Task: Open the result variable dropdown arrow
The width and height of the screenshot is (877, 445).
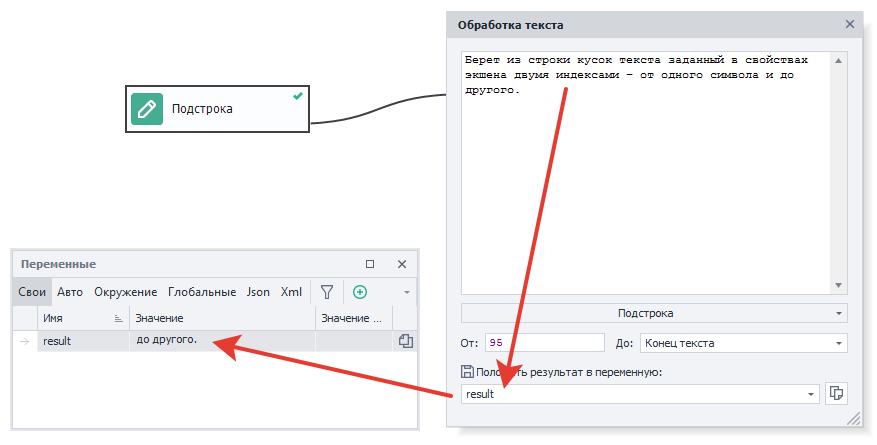Action: [810, 394]
